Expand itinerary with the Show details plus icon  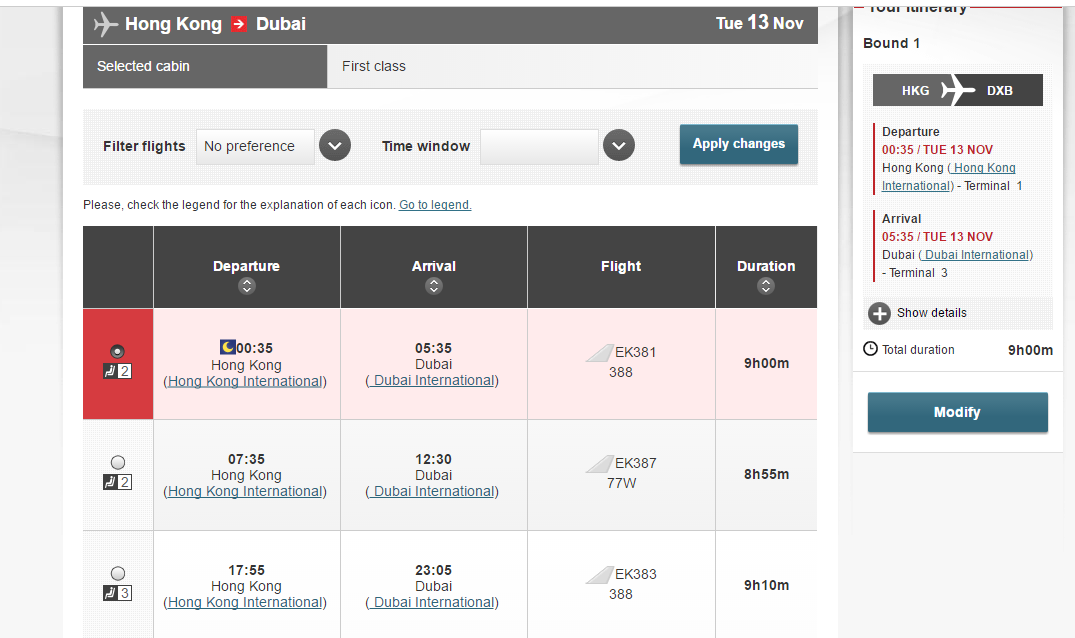pyautogui.click(x=879, y=313)
